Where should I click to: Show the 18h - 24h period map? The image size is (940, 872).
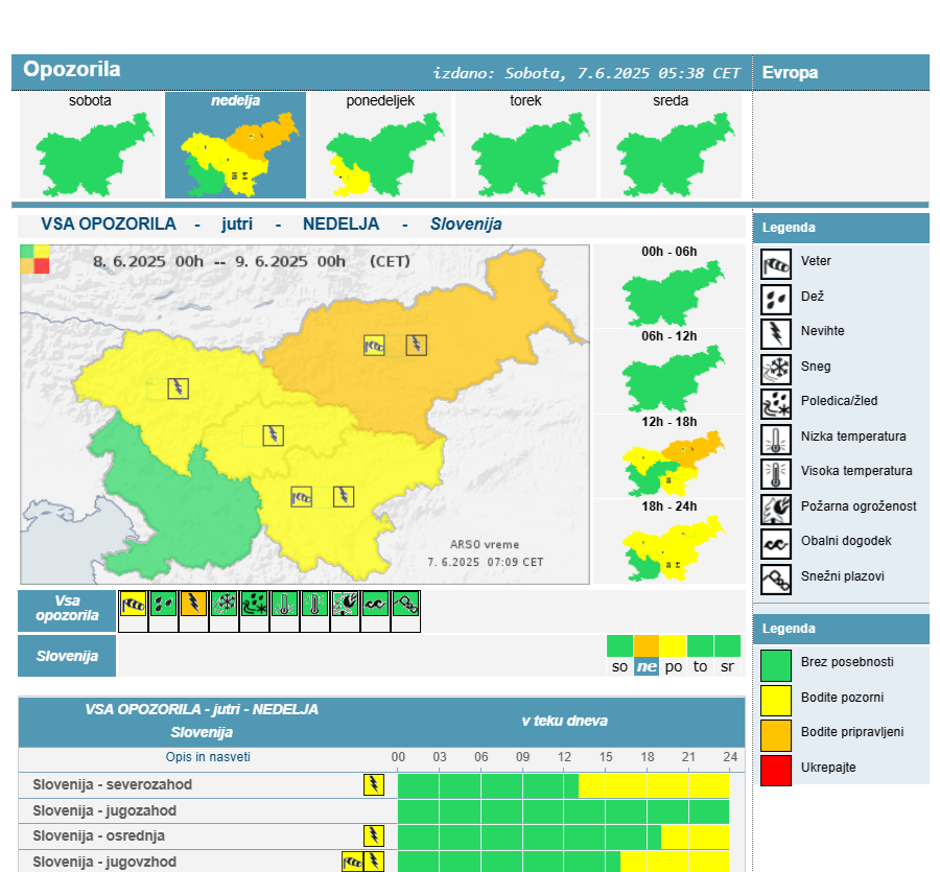pyautogui.click(x=670, y=541)
